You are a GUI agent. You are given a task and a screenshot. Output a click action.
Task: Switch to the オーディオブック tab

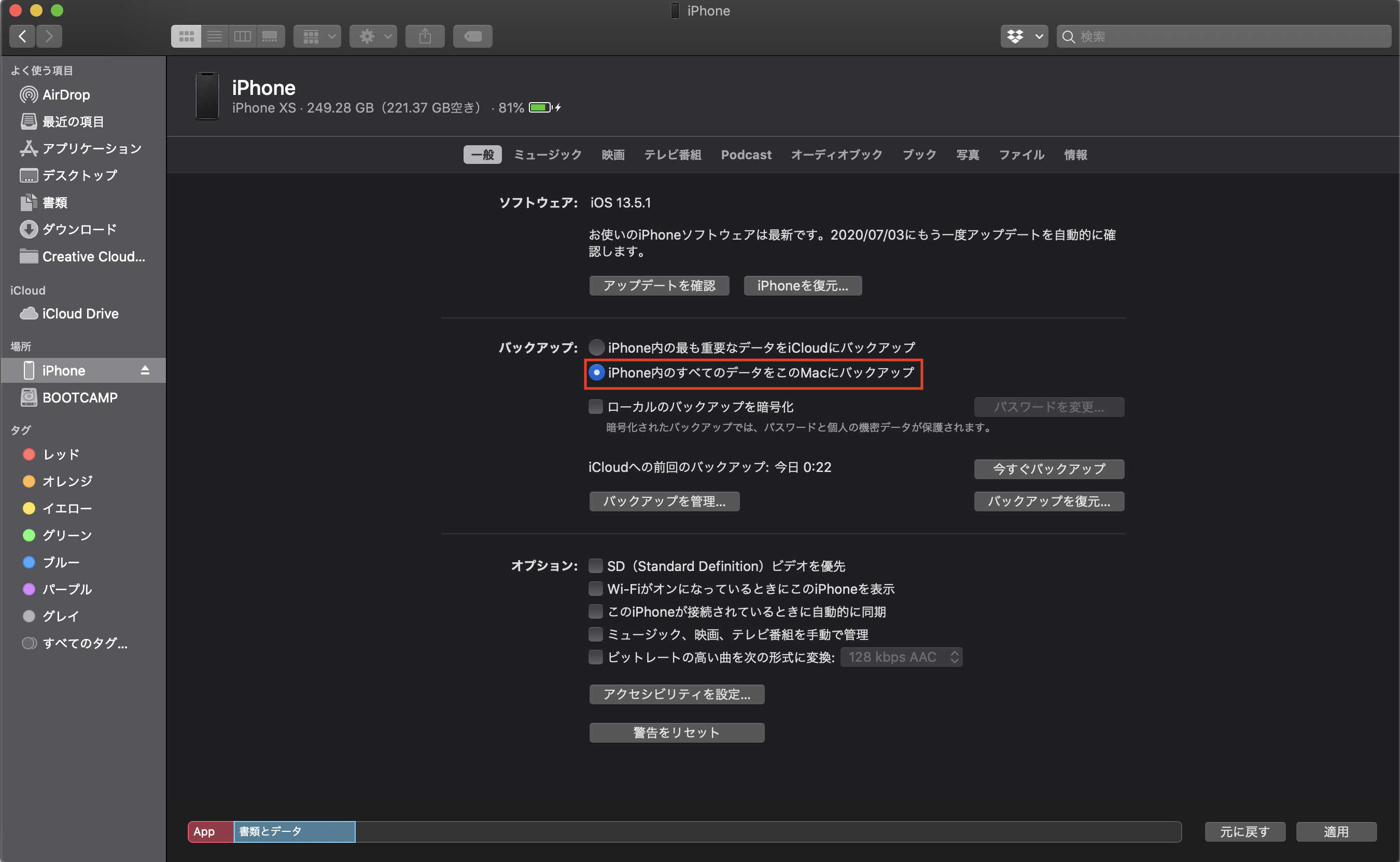(836, 155)
